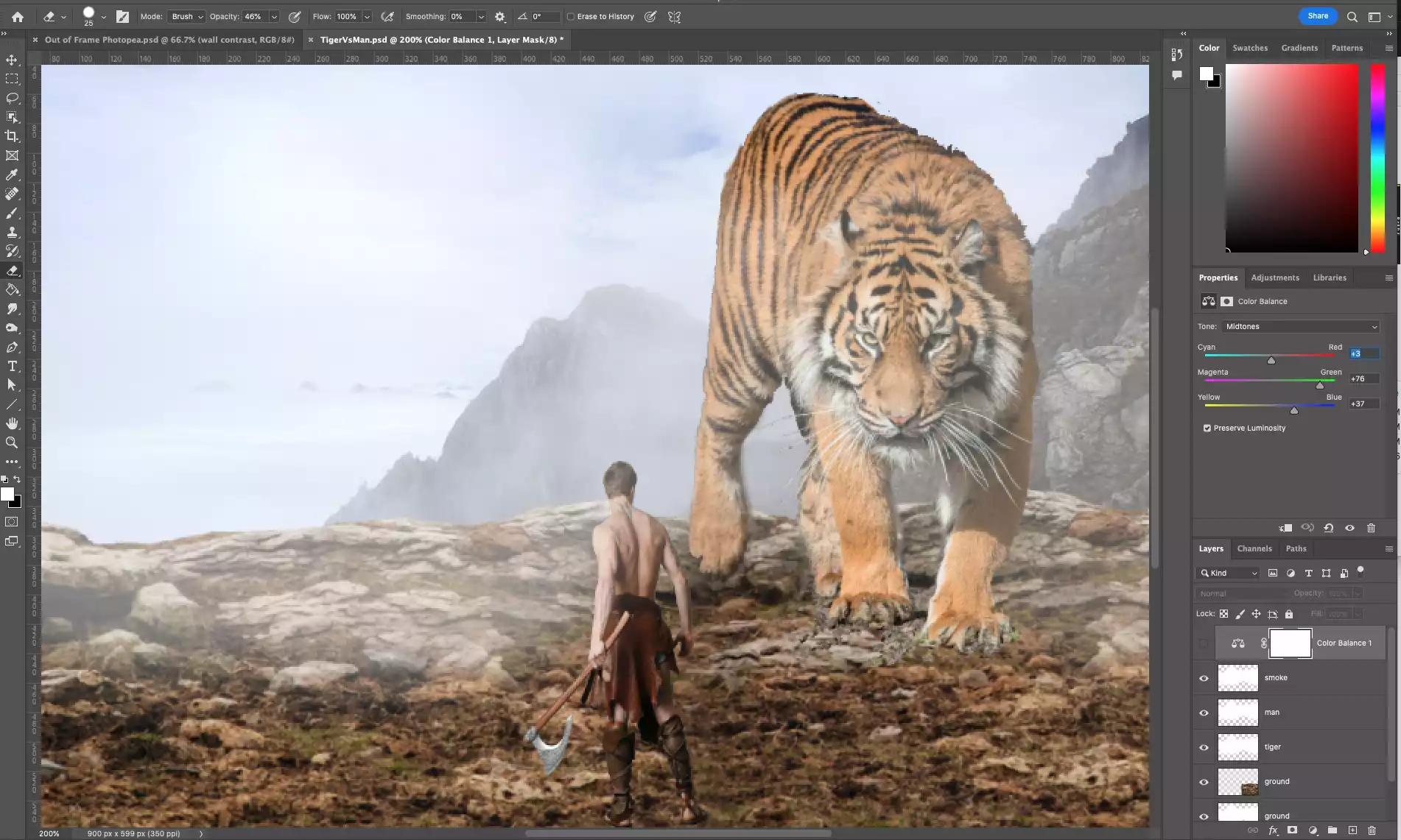
Task: Select the Hand tool
Action: point(12,423)
